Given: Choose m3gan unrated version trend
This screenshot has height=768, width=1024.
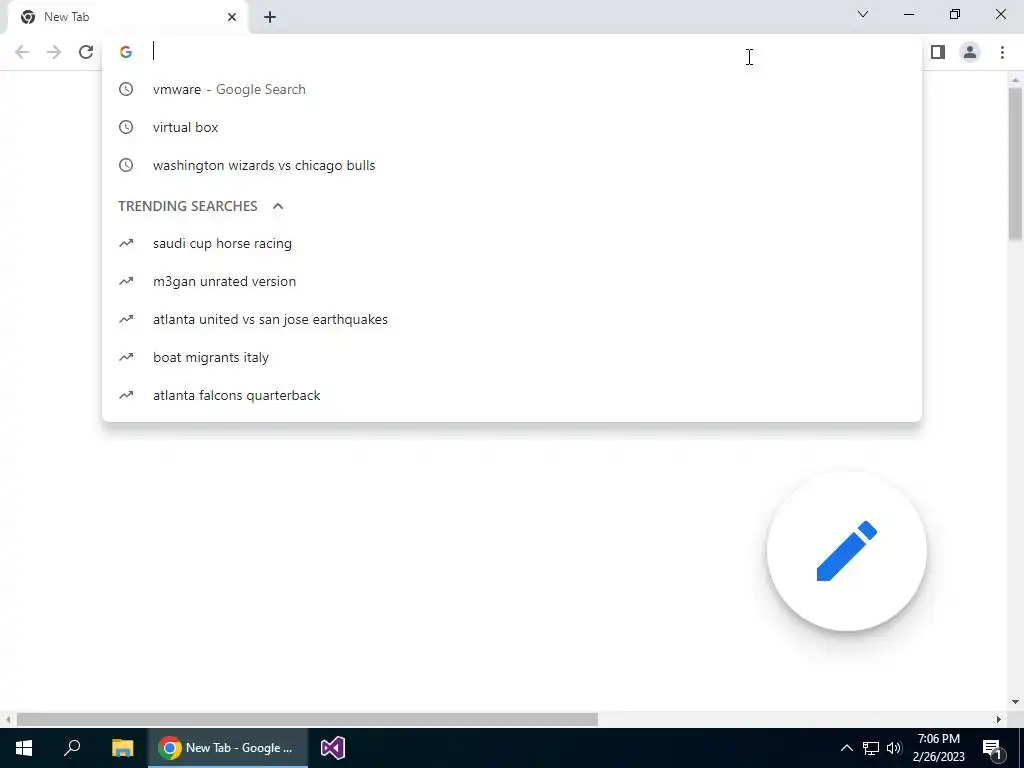Looking at the screenshot, I should pyautogui.click(x=511, y=281).
